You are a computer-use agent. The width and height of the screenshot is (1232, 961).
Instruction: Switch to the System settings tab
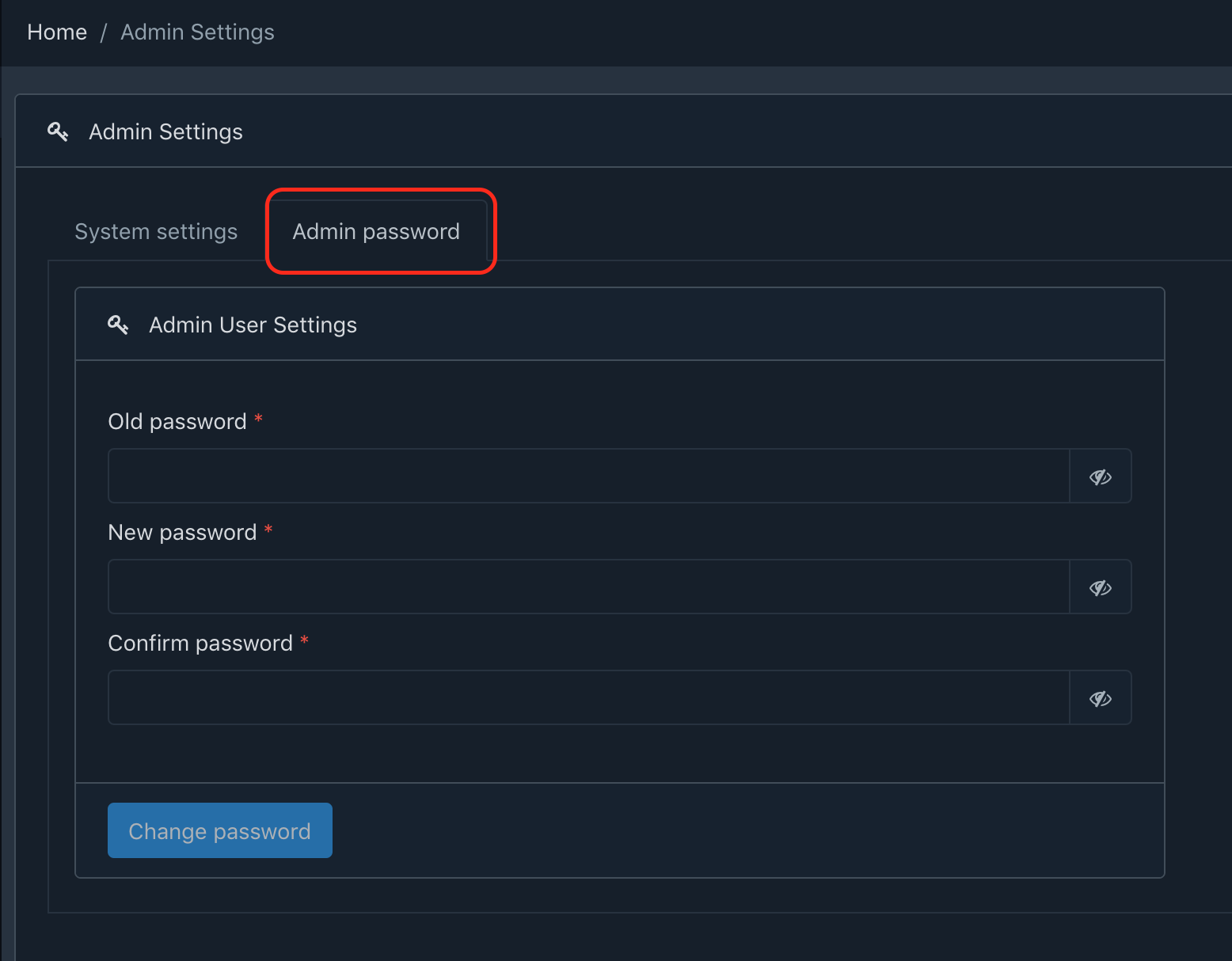click(x=156, y=231)
